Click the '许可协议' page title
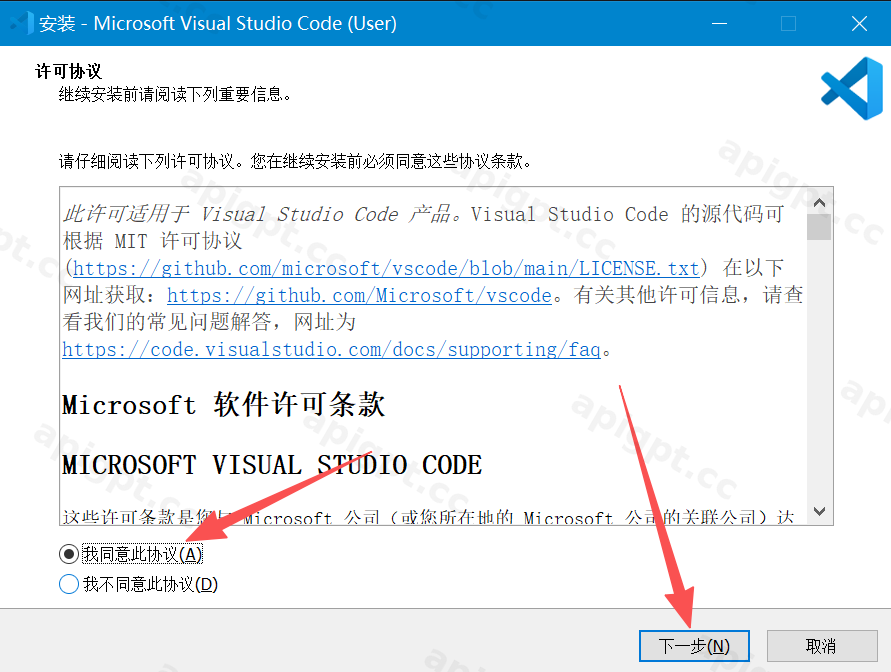 68,71
